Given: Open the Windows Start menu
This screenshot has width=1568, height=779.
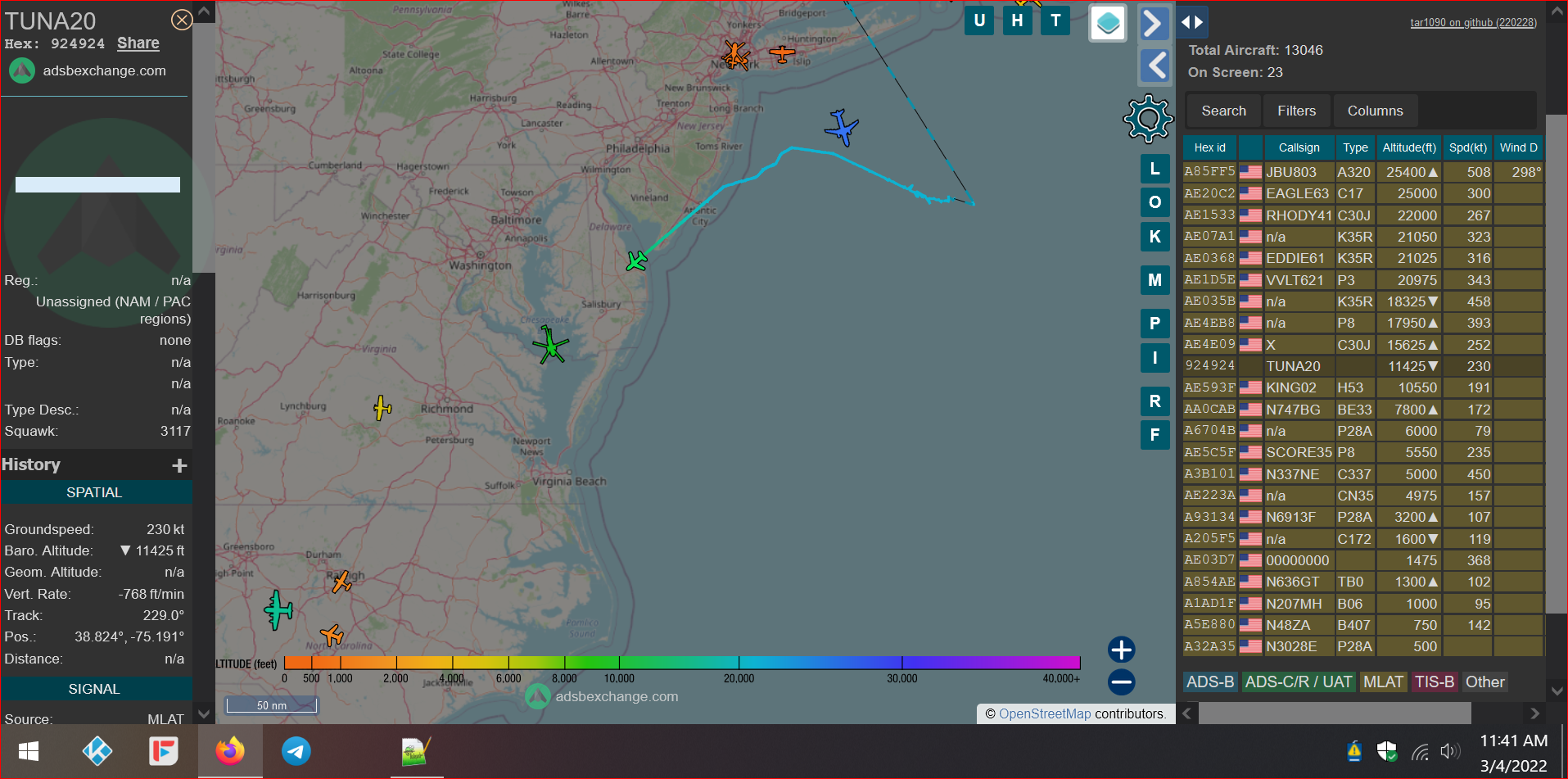Looking at the screenshot, I should tap(29, 751).
